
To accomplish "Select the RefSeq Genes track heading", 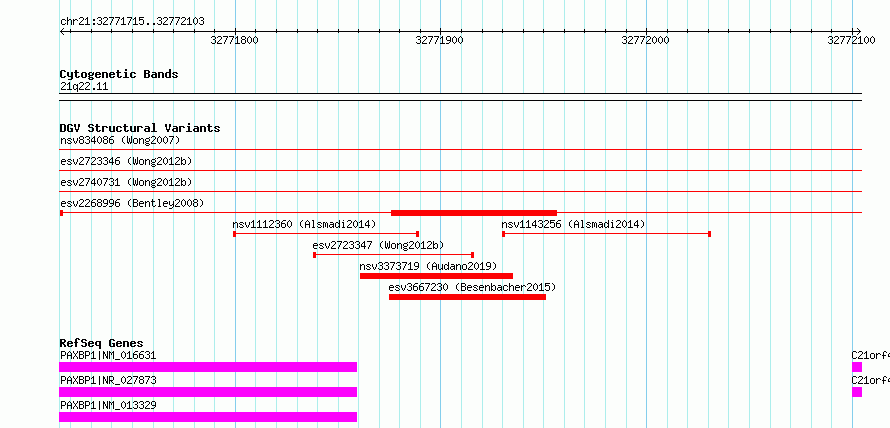I will (x=102, y=343).
